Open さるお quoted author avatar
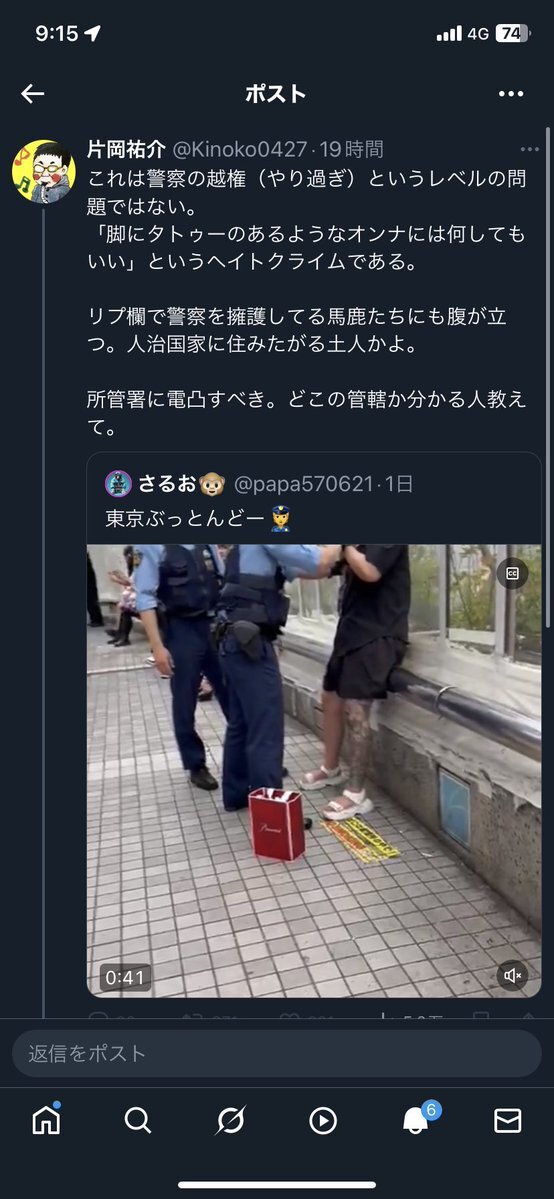The width and height of the screenshot is (554, 1199). tap(119, 484)
